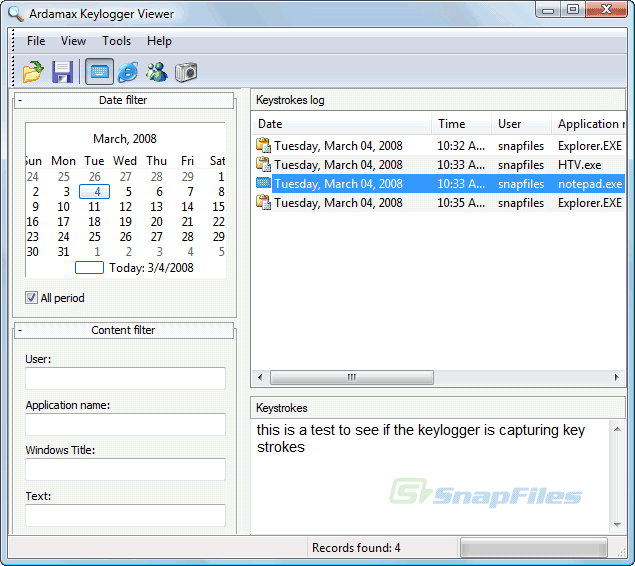Select March 12 in the calendar

tap(126, 206)
